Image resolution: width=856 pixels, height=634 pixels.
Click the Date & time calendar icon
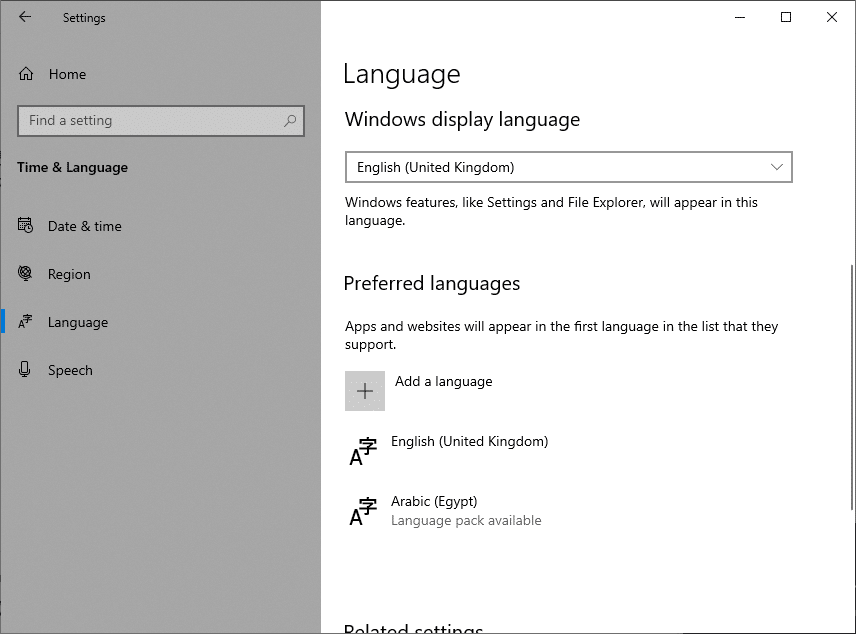pos(26,226)
